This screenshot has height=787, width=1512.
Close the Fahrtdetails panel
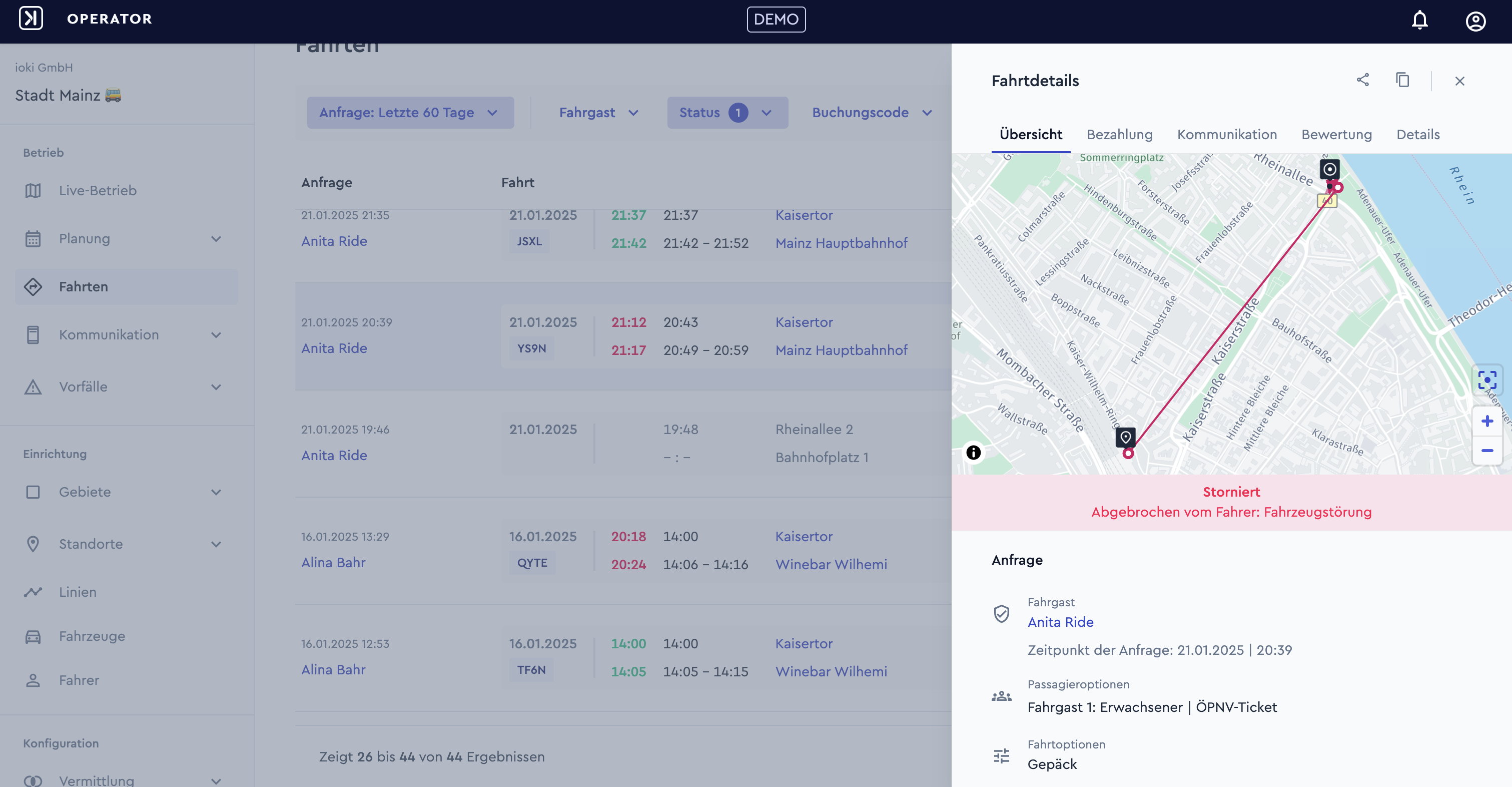point(1460,81)
